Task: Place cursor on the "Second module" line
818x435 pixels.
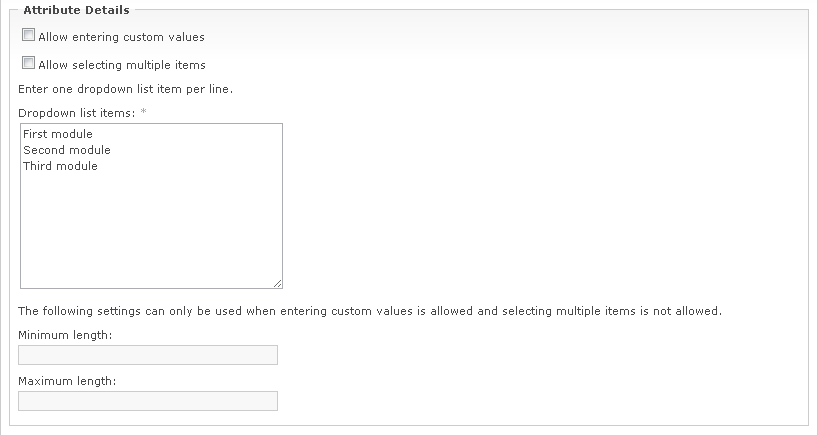Action: [67, 150]
